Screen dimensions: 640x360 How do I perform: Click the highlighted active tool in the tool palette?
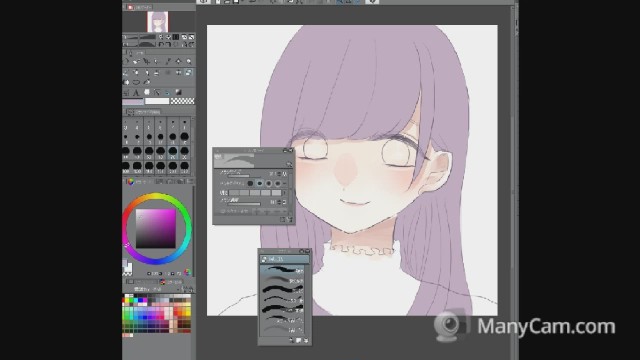tap(189, 72)
